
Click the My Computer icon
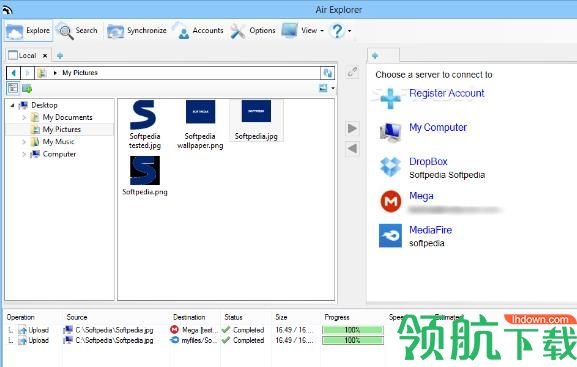[390, 133]
